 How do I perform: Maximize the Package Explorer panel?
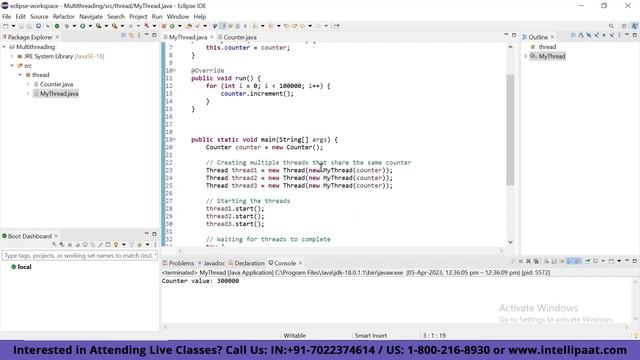154,36
